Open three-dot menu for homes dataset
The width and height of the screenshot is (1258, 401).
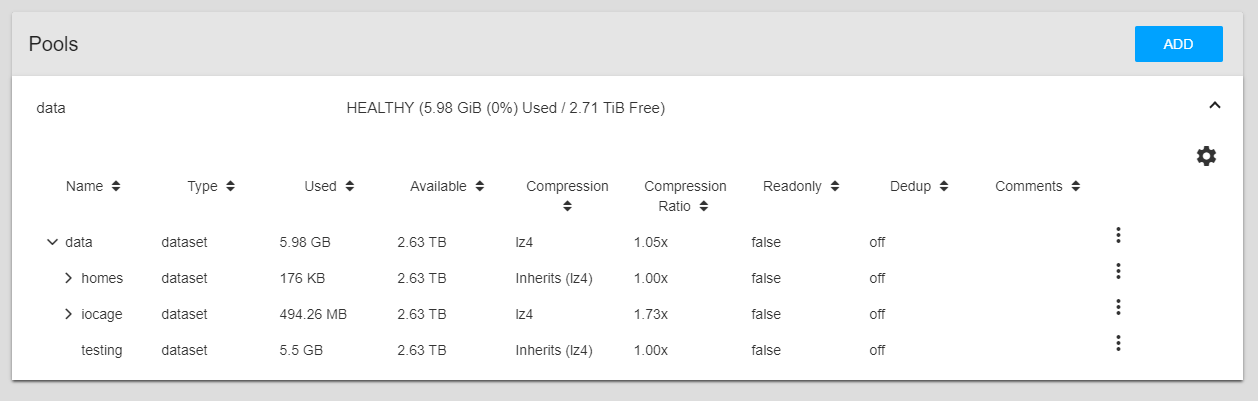(1118, 271)
